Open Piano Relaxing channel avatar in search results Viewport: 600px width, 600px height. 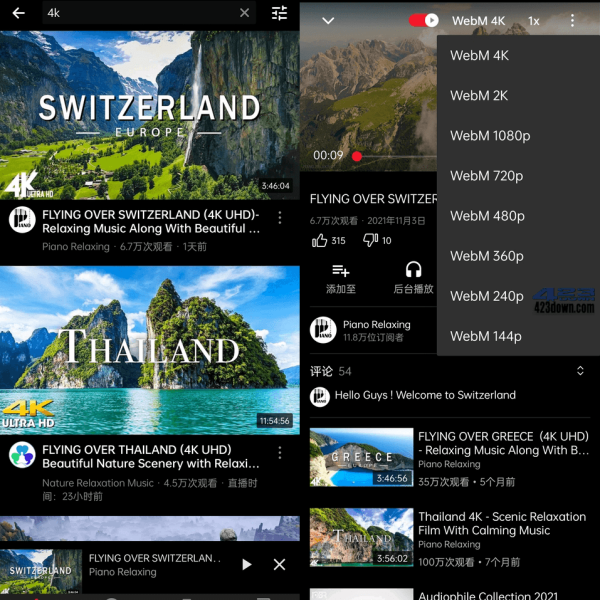[x=22, y=220]
